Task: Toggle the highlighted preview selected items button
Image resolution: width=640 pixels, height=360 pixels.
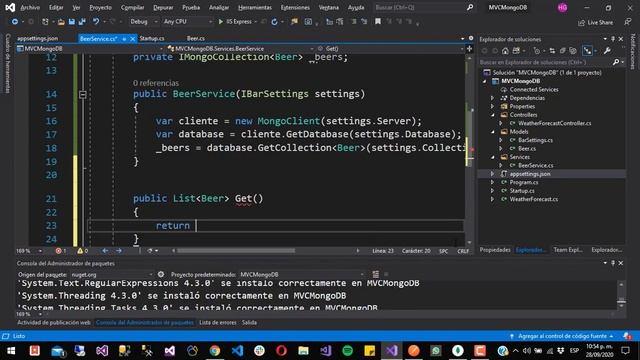Action: (x=587, y=51)
